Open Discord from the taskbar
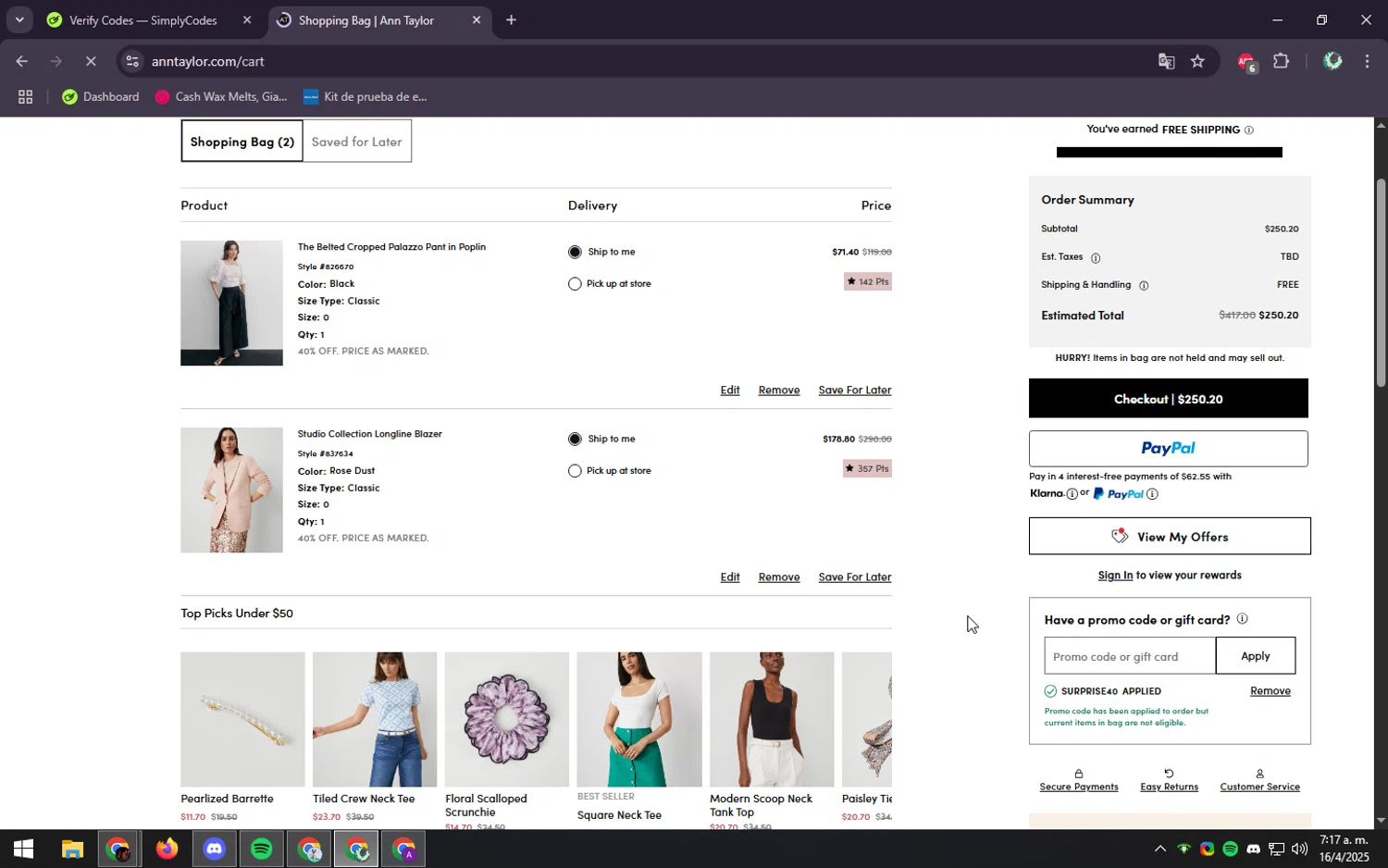This screenshot has width=1388, height=868. pyautogui.click(x=214, y=849)
